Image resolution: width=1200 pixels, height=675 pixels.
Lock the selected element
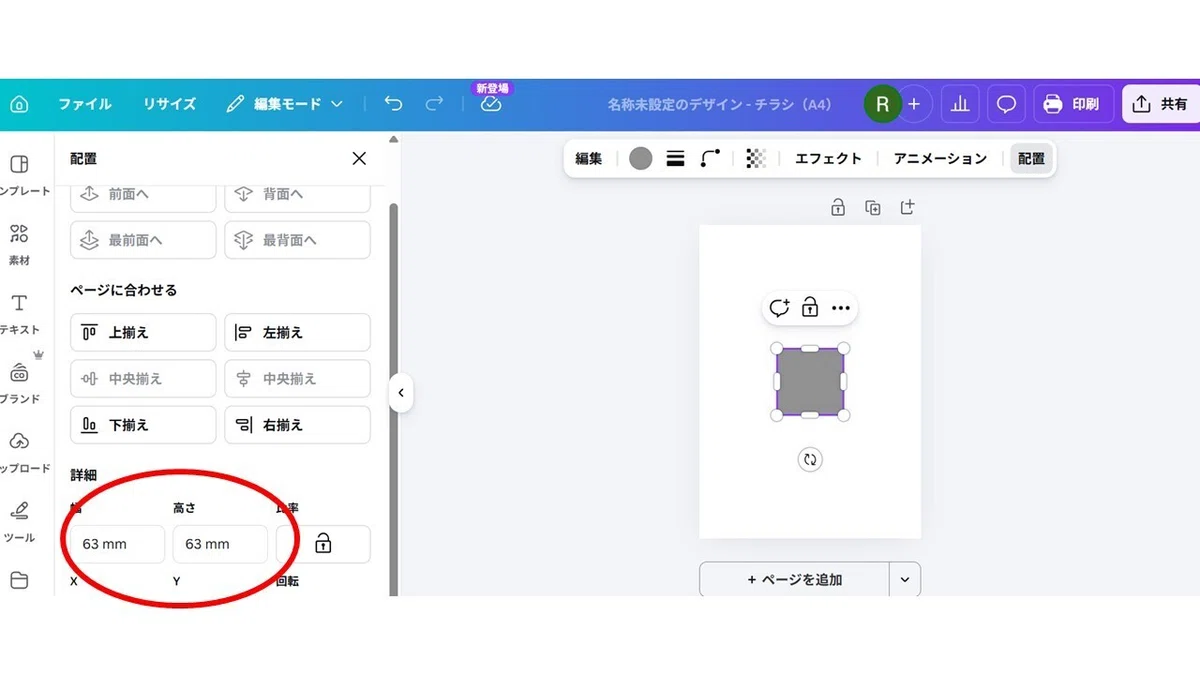pyautogui.click(x=810, y=308)
